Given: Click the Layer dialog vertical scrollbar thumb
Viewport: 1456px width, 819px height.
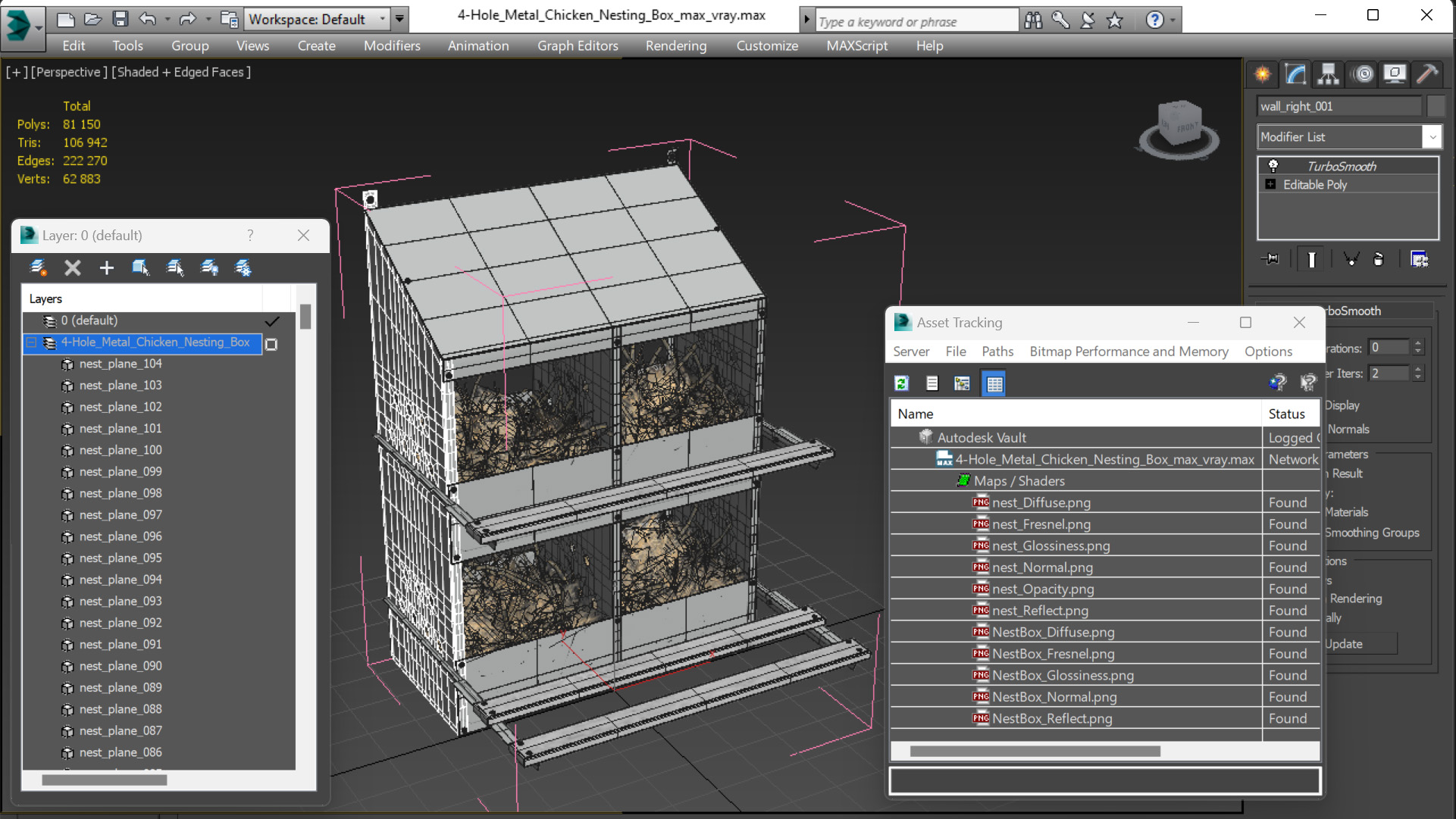Looking at the screenshot, I should point(305,317).
